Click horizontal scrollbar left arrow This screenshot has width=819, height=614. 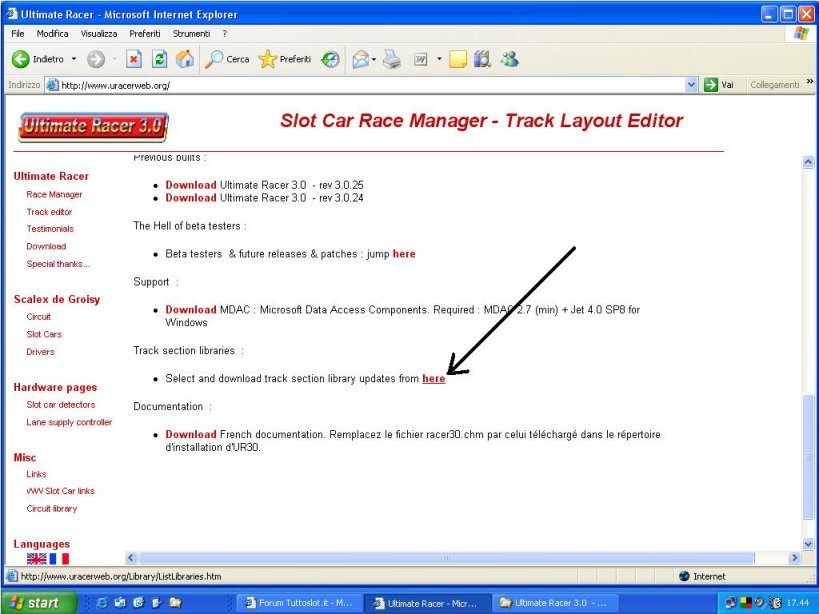(x=131, y=558)
